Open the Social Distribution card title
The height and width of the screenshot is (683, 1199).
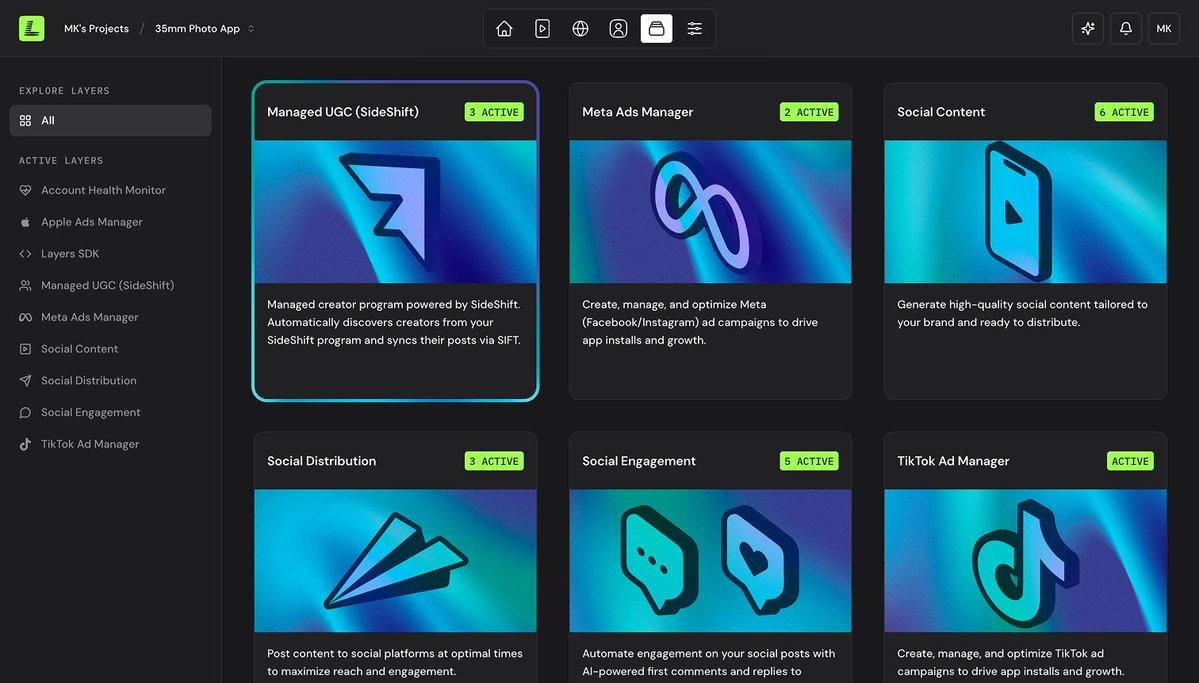[x=321, y=461]
